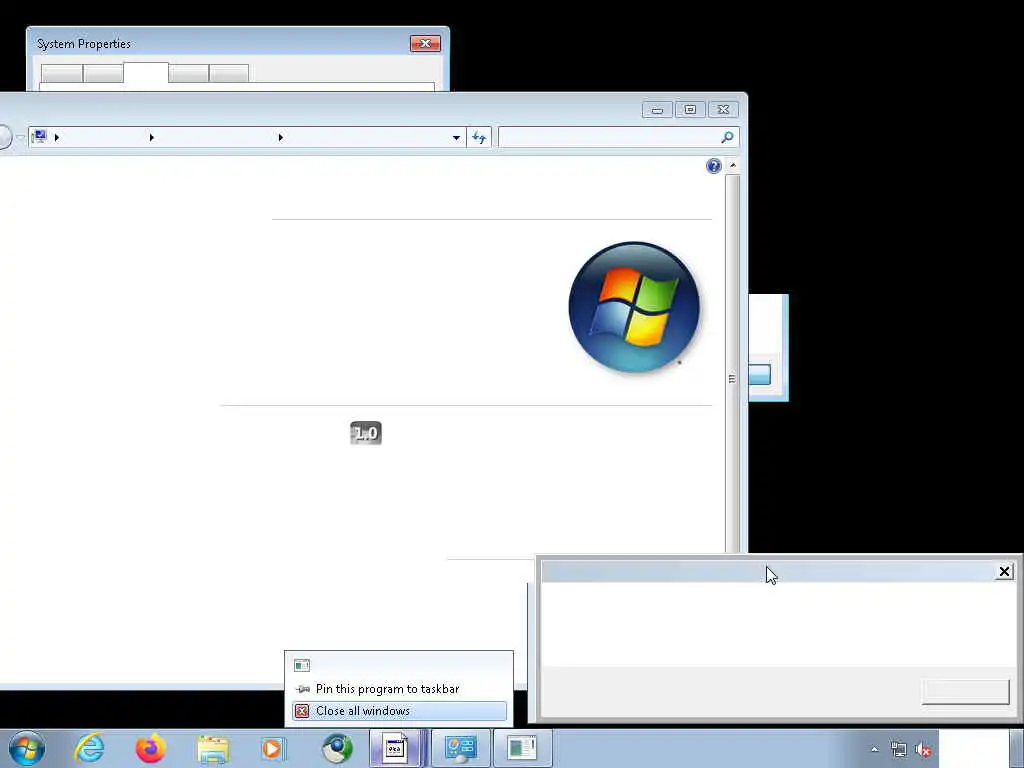Screen dimensions: 1024x768
Task: Click the computer icon in address bar
Action: tap(39, 136)
